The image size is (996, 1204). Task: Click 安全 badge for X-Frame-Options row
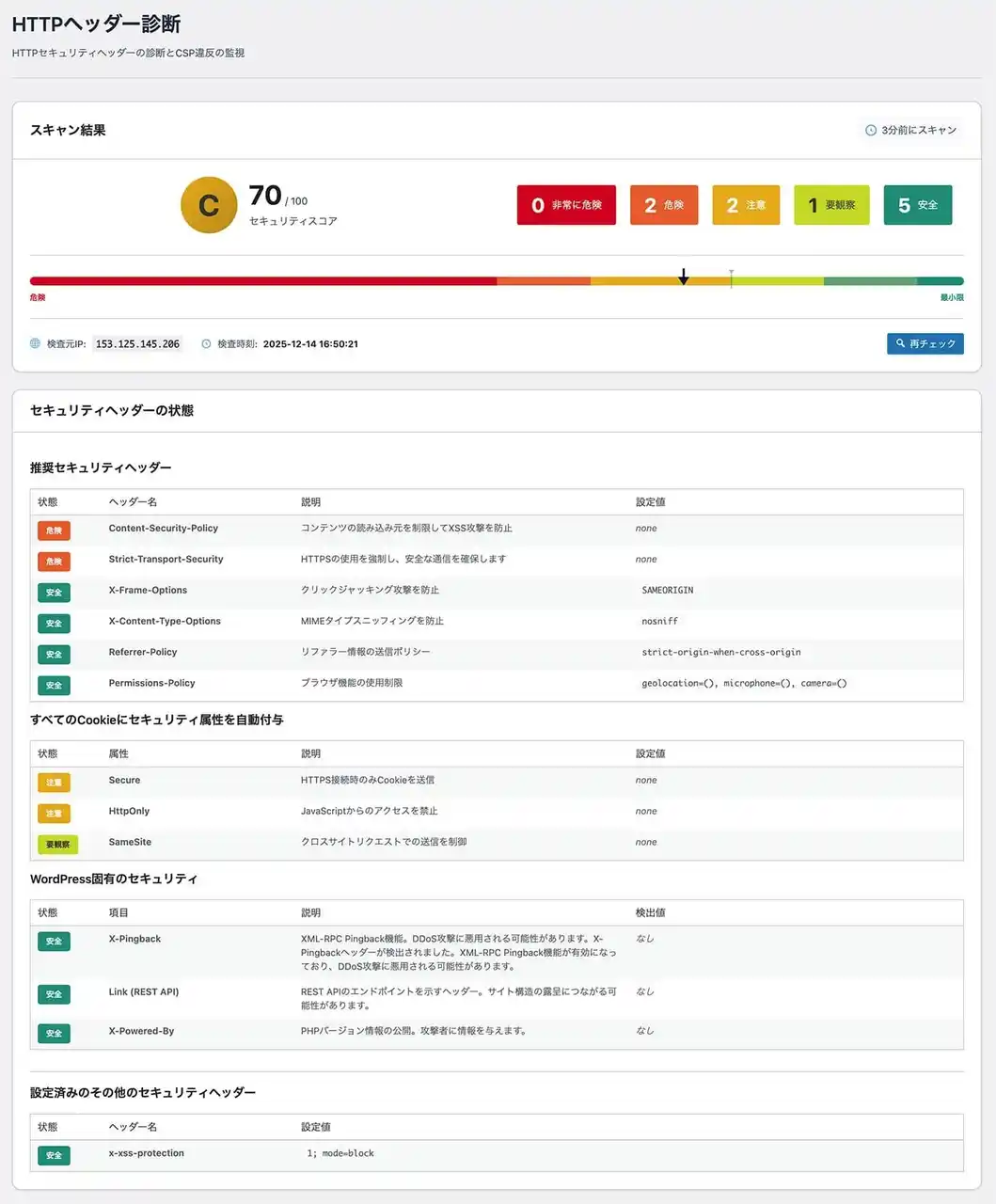click(54, 593)
